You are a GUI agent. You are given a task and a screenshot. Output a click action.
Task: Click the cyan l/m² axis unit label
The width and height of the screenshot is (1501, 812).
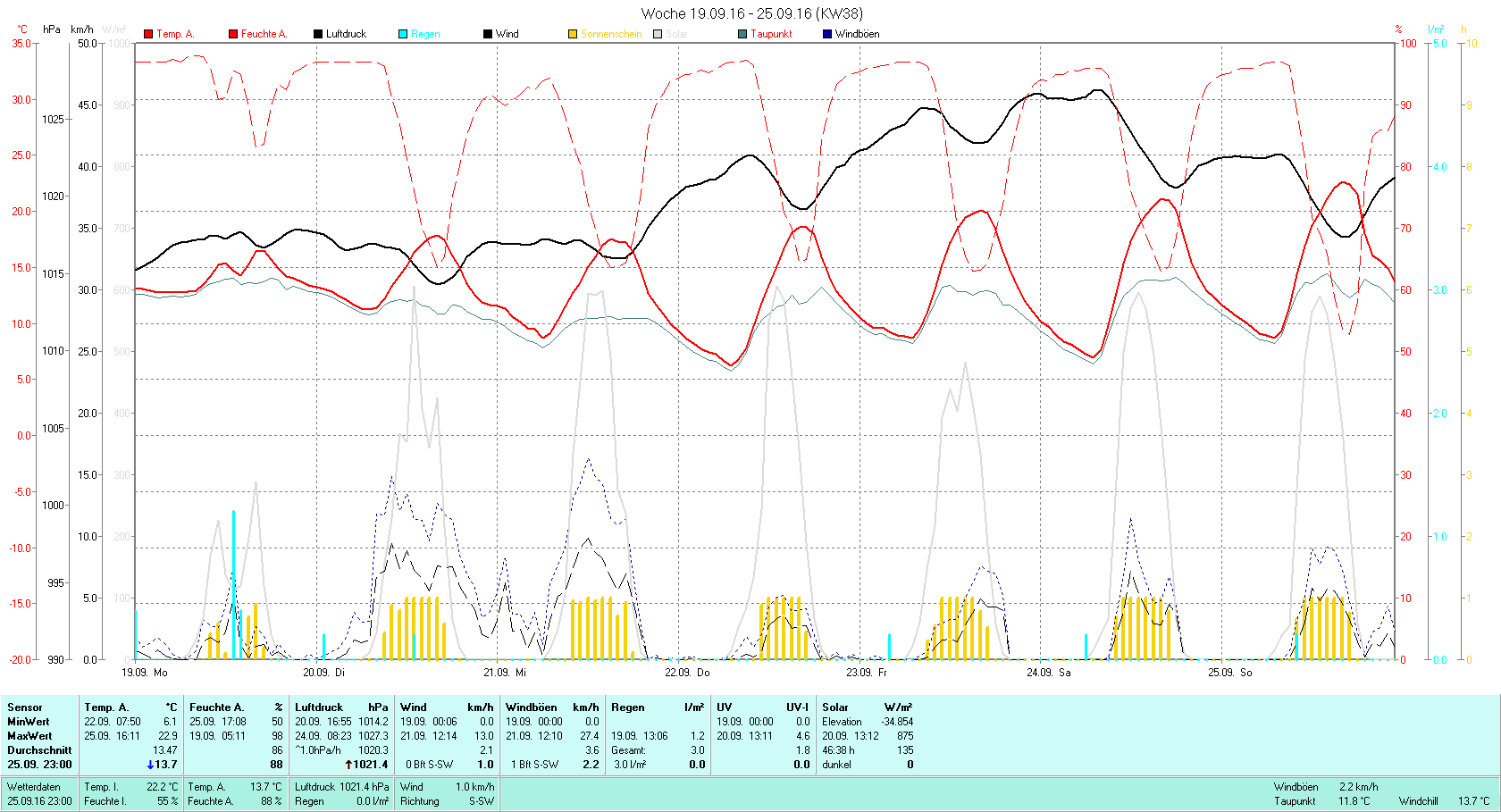tap(1436, 29)
